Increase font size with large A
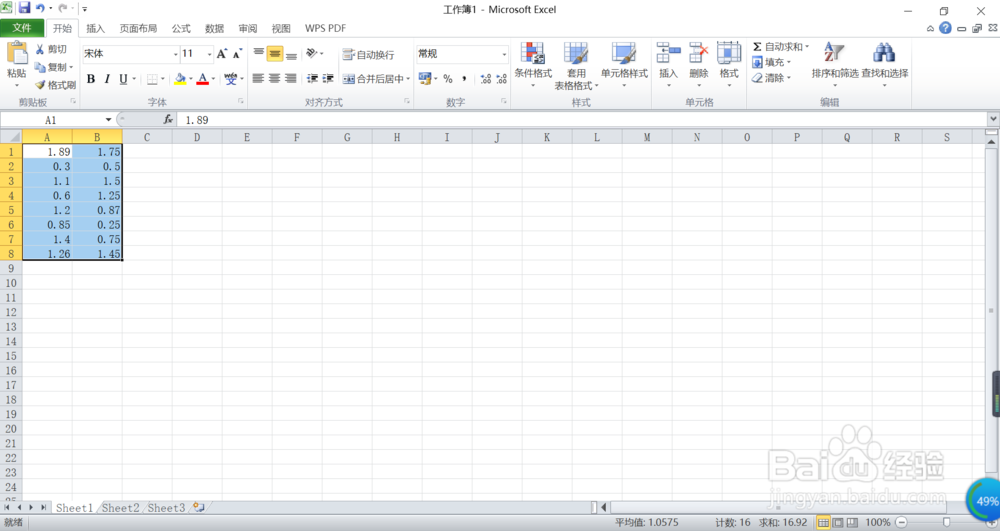This screenshot has width=1000, height=531. pos(221,54)
